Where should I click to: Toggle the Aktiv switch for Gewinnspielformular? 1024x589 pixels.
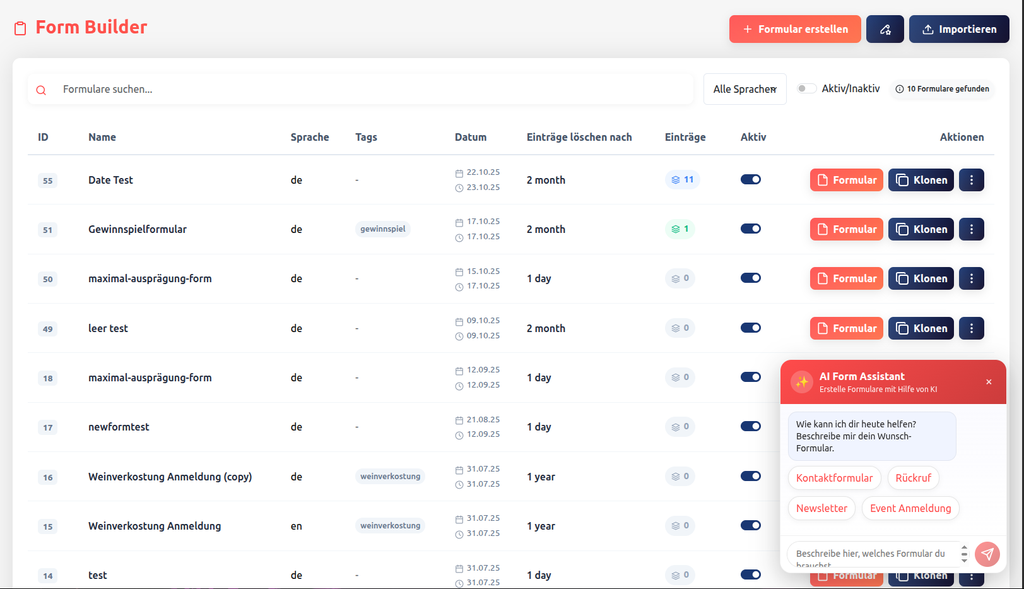tap(750, 229)
